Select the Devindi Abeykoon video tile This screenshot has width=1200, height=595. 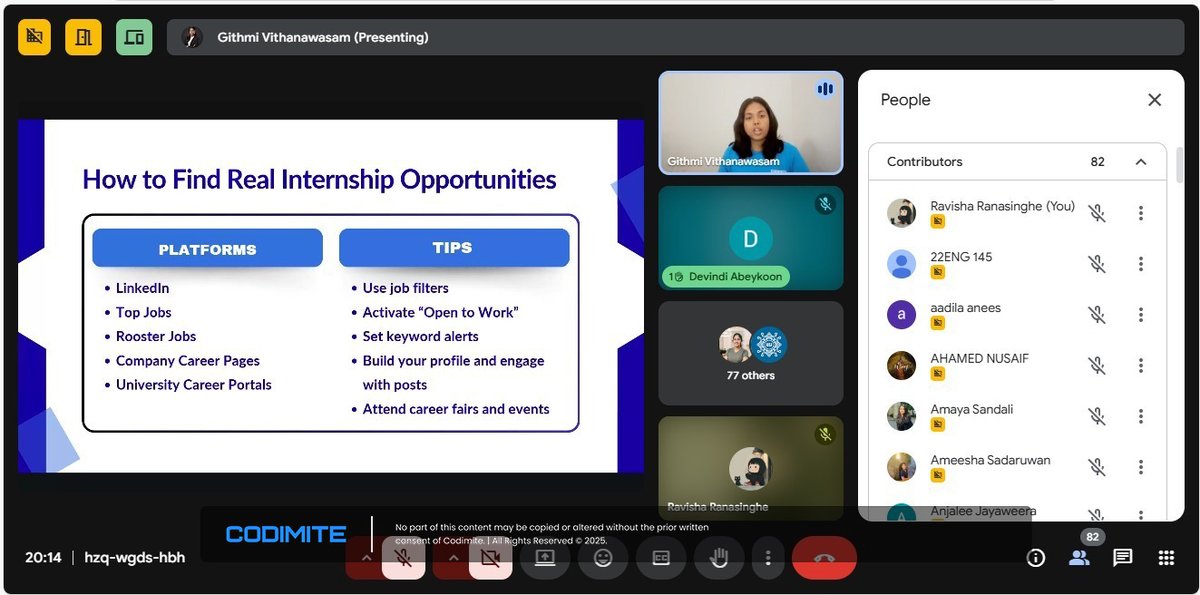(750, 238)
